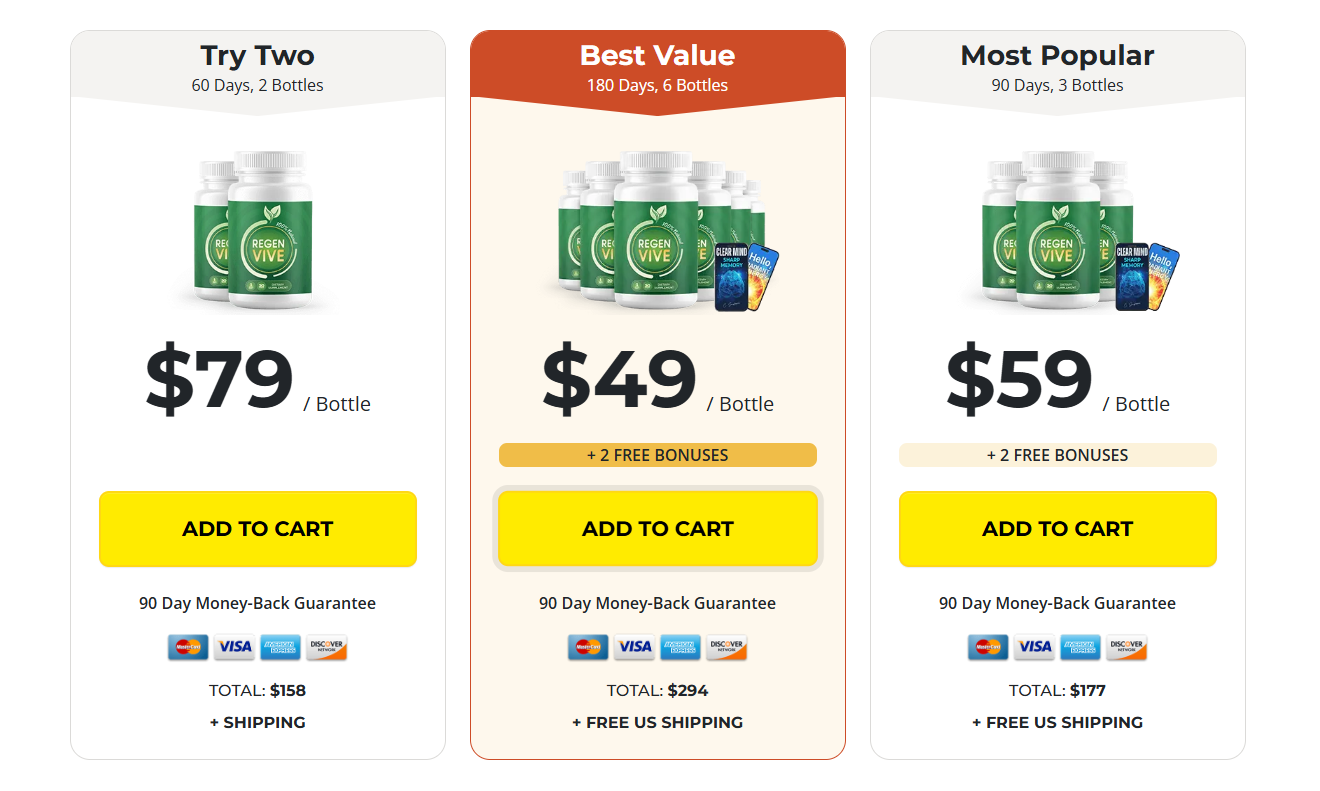Click Discover icon in Best Value card
The height and width of the screenshot is (791, 1320).
(x=726, y=647)
